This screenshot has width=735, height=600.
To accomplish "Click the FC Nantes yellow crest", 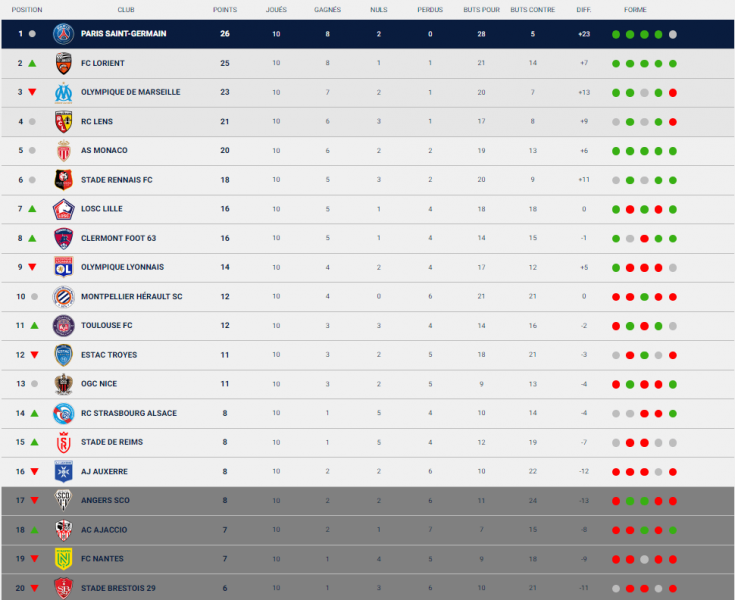I will tap(63, 559).
